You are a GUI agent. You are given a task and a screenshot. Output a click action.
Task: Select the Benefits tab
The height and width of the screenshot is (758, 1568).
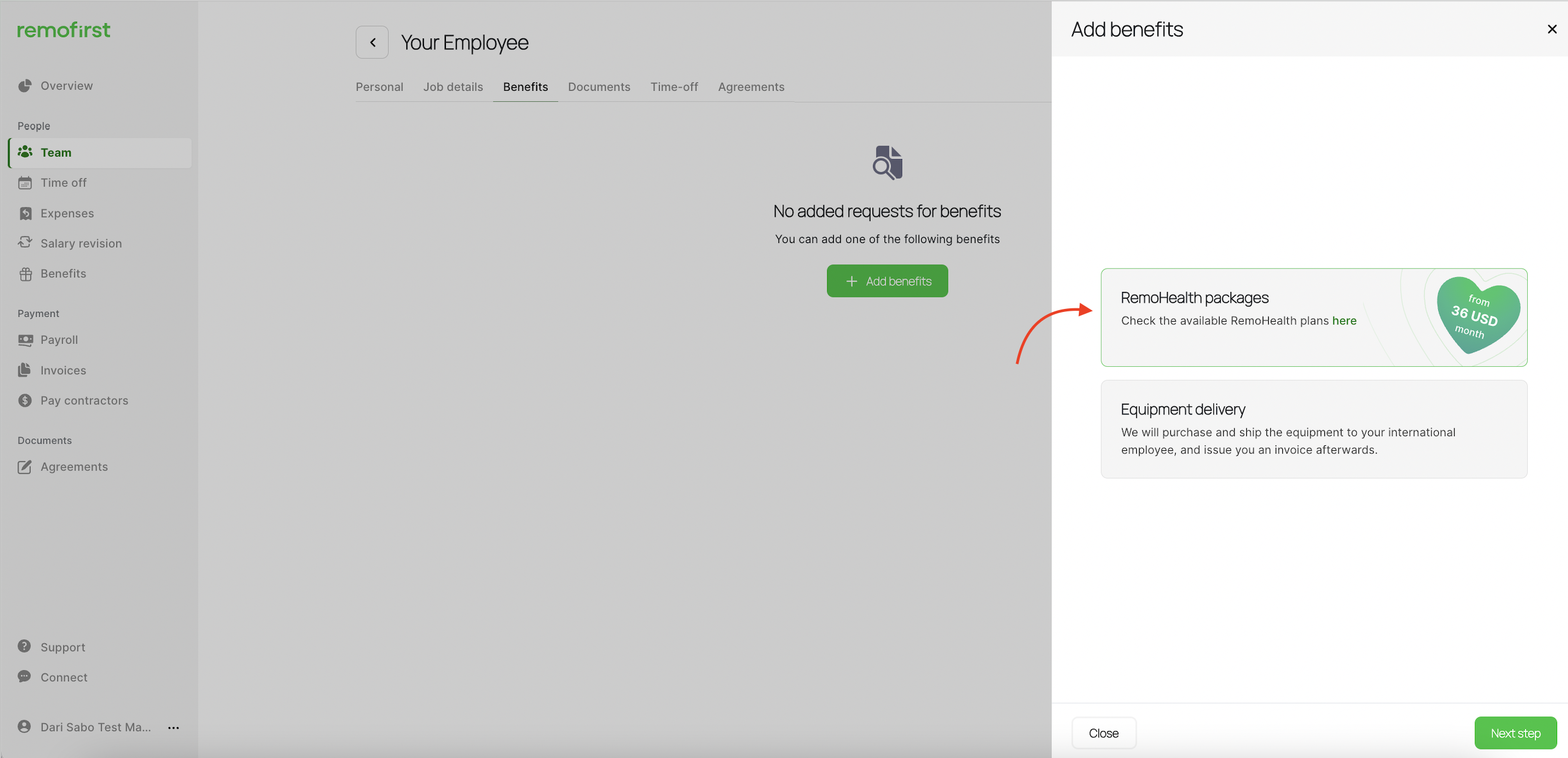pyautogui.click(x=526, y=87)
